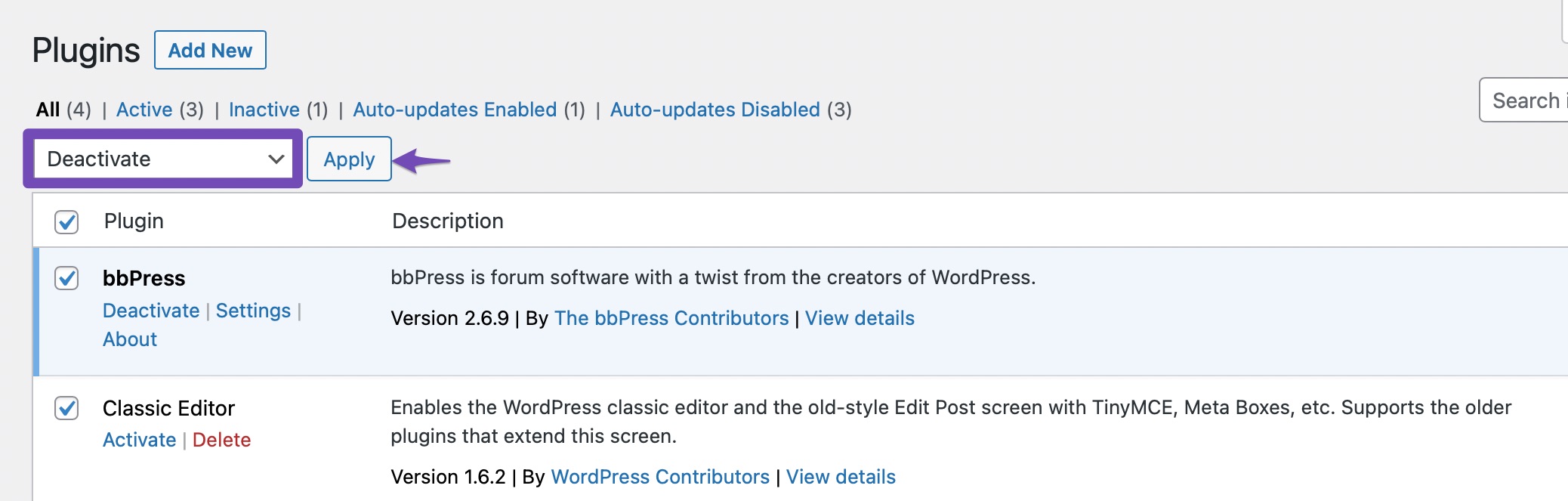Activate the Classic Editor plugin
Screen dimensions: 1568x501
(x=139, y=440)
